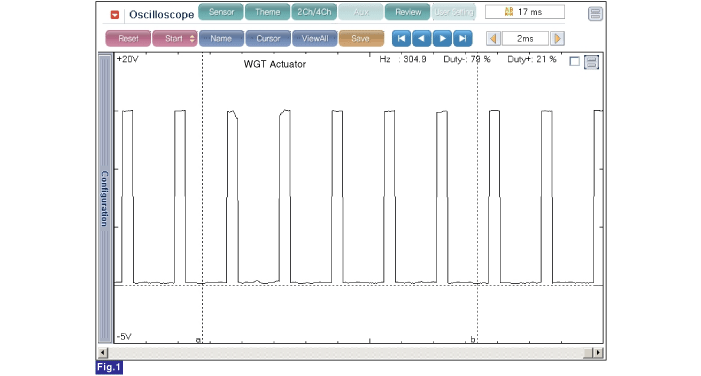The height and width of the screenshot is (376, 701).
Task: Toggle the Start button arrows
Action: [192, 38]
